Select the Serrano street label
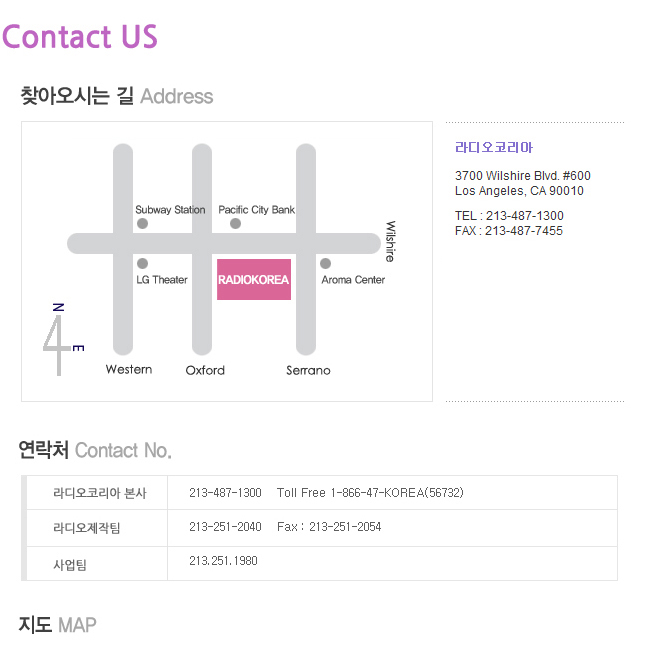 tap(308, 370)
